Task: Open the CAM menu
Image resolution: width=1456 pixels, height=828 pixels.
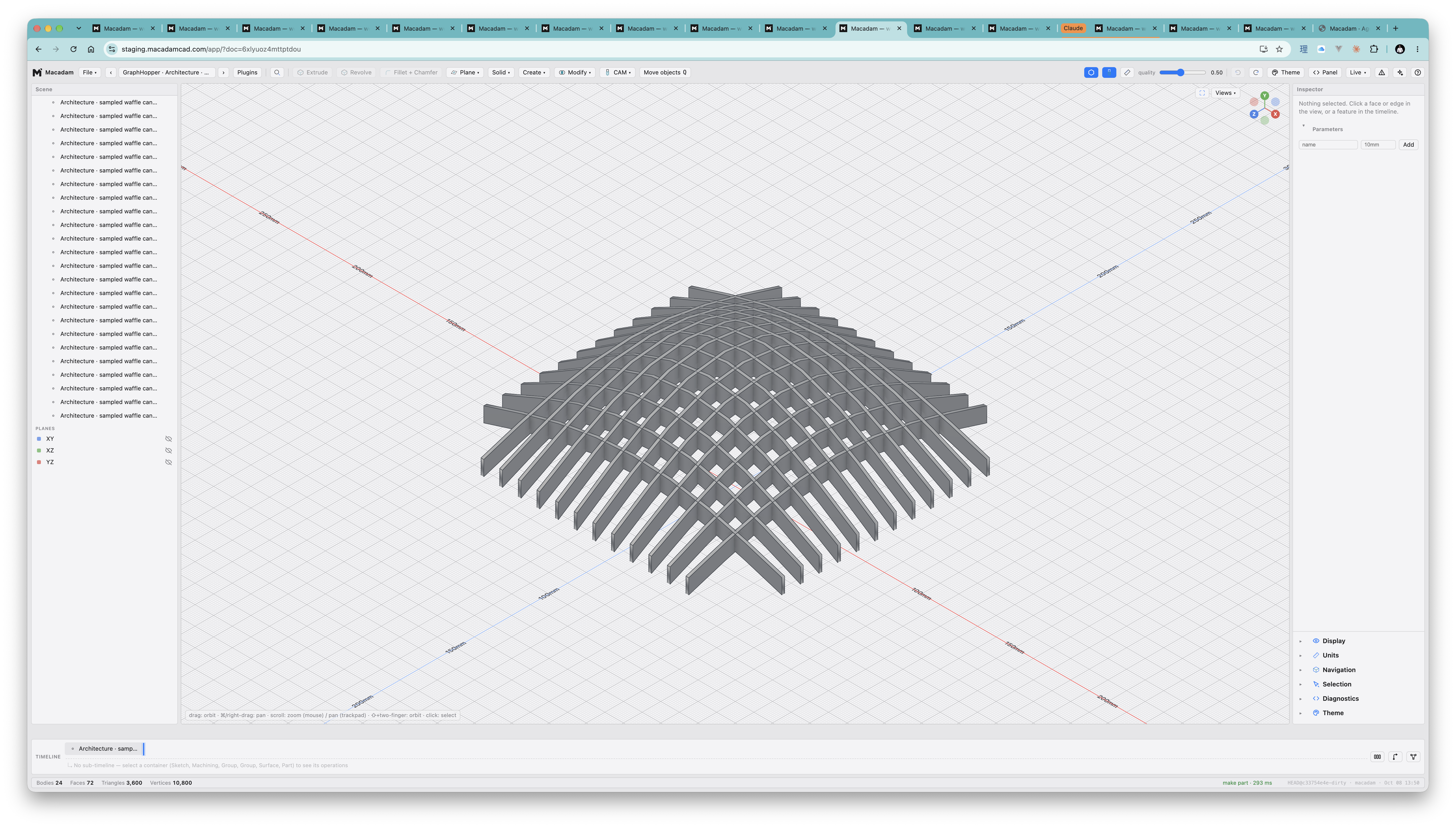Action: (618, 72)
